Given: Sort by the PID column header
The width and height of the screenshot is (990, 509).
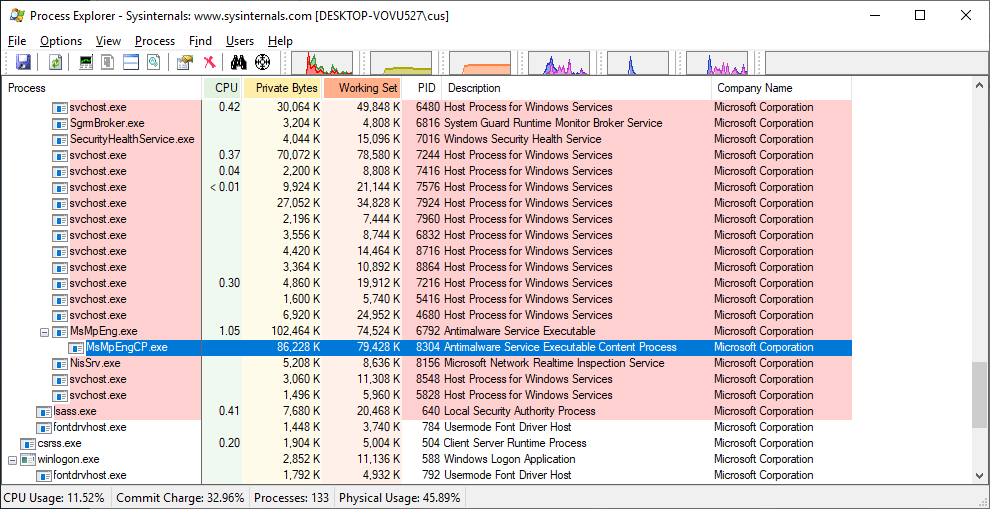Looking at the screenshot, I should coord(422,88).
